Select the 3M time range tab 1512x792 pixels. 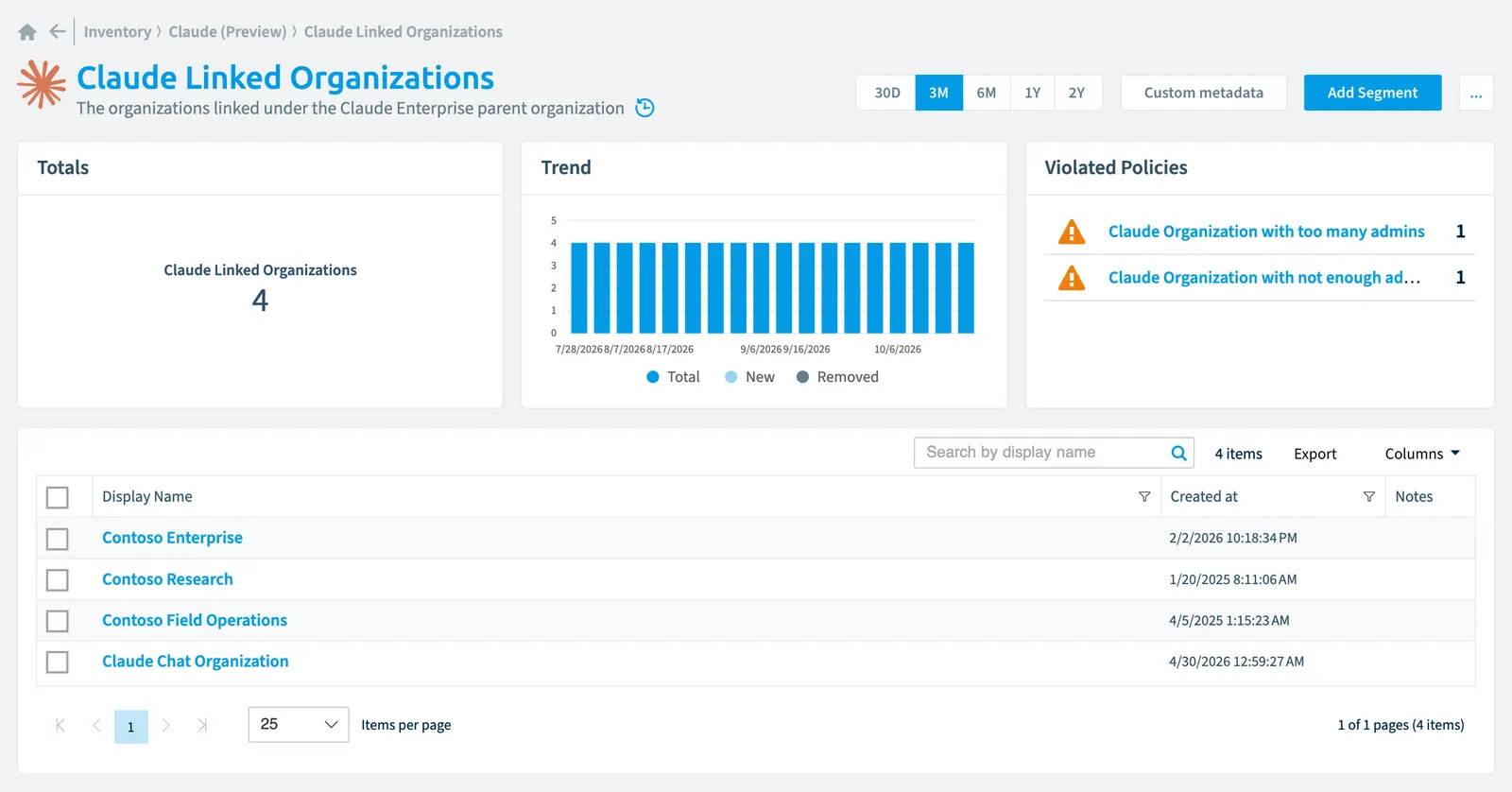938,93
